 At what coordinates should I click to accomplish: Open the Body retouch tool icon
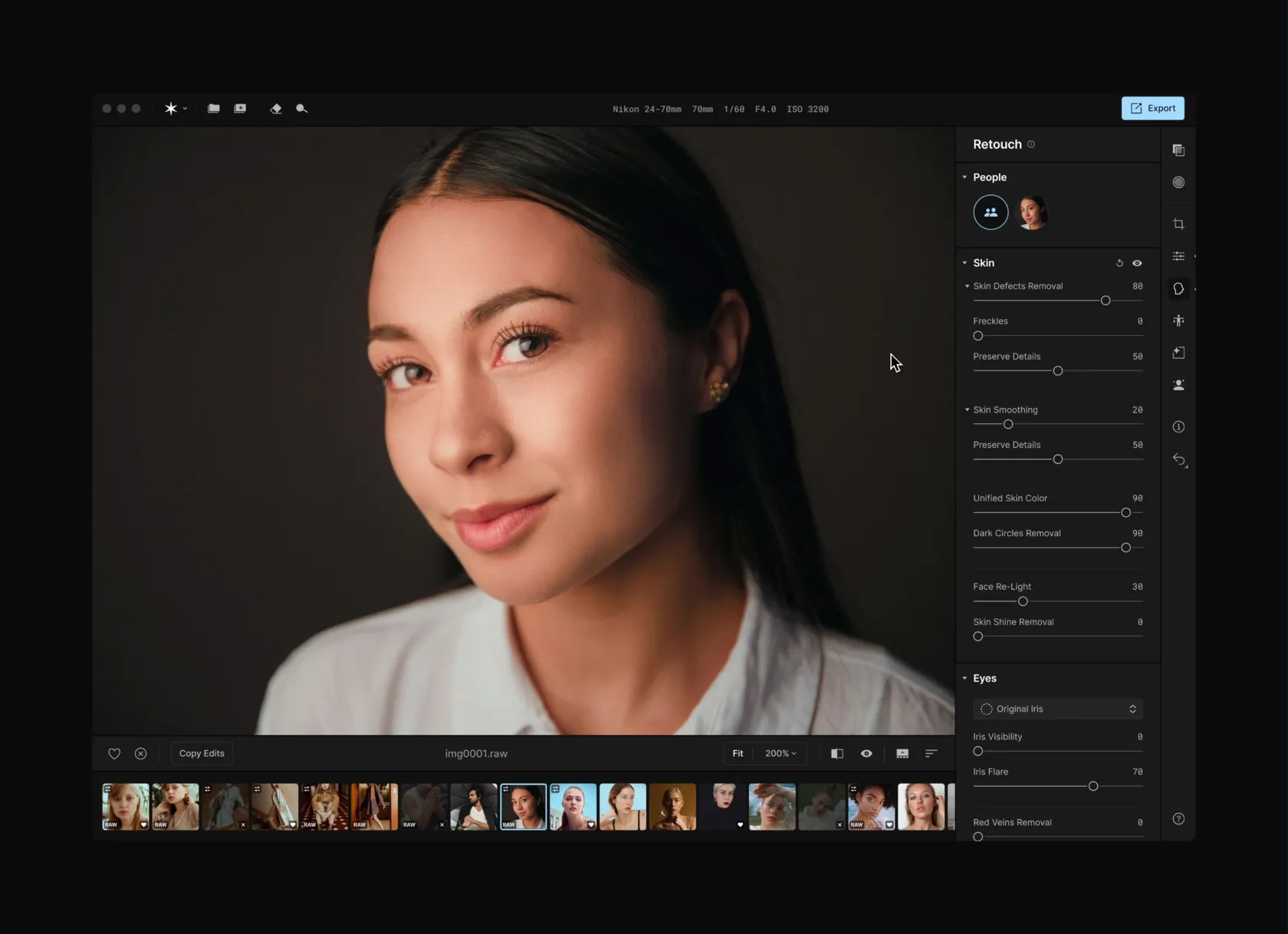(1178, 321)
